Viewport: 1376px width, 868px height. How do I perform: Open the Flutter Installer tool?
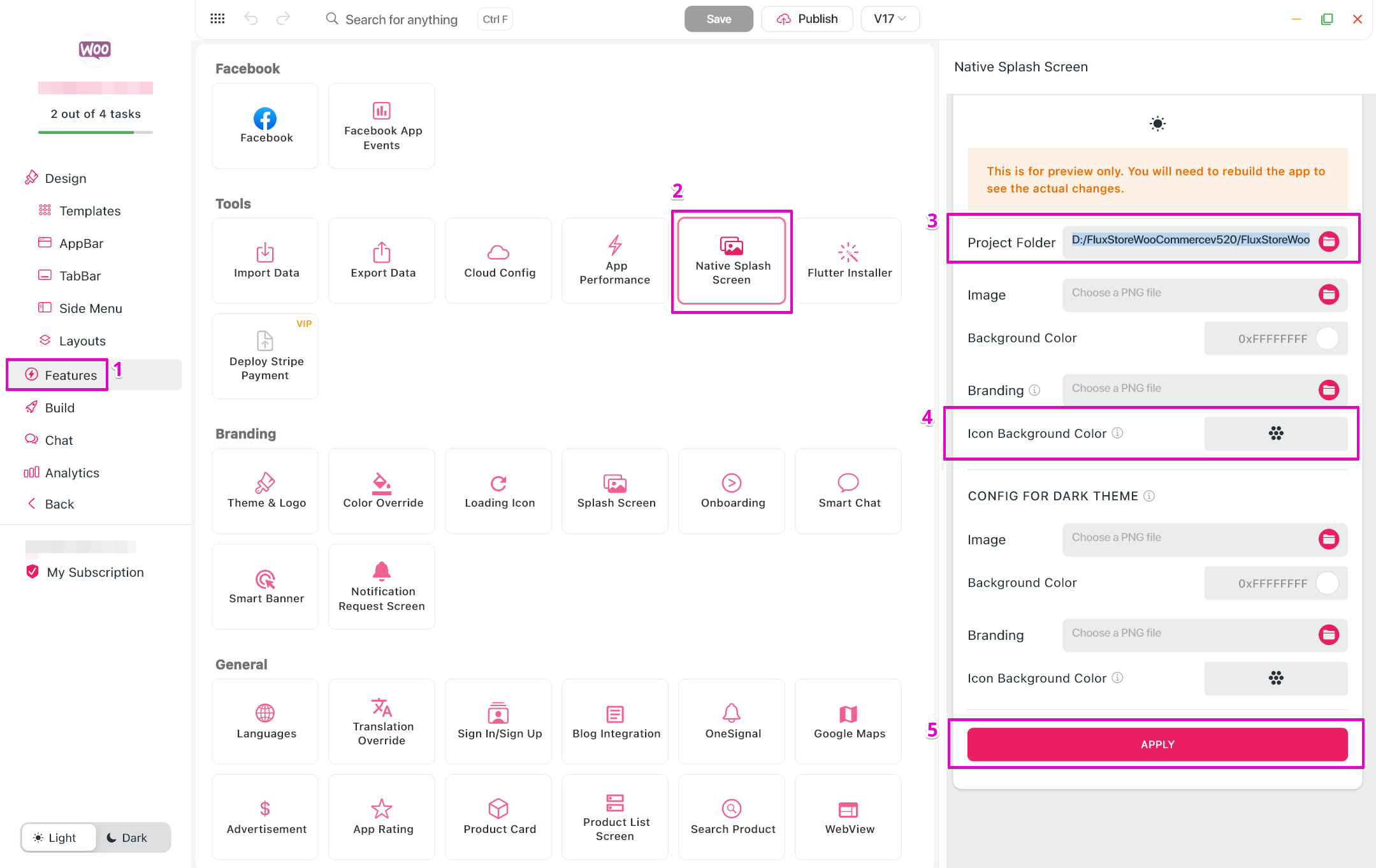(x=848, y=261)
